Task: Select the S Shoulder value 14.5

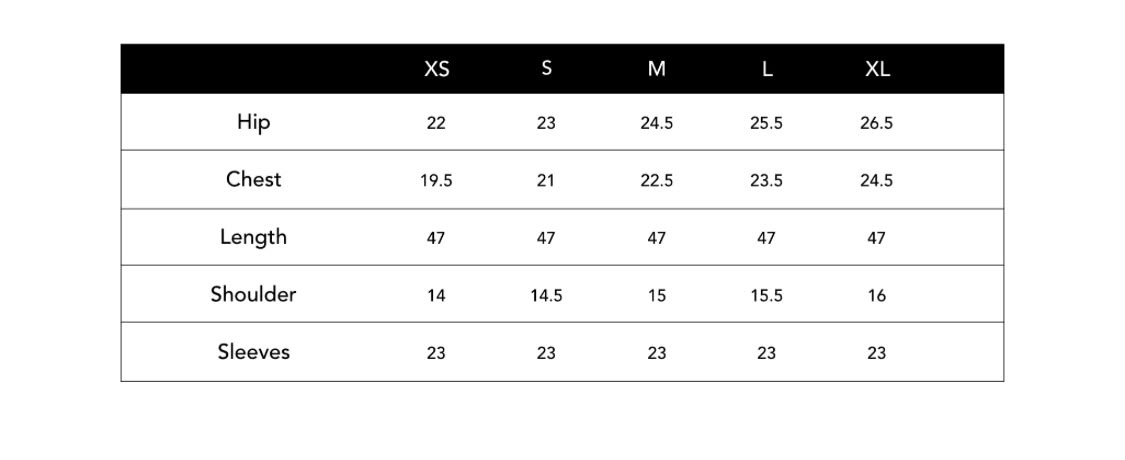Action: click(x=546, y=296)
